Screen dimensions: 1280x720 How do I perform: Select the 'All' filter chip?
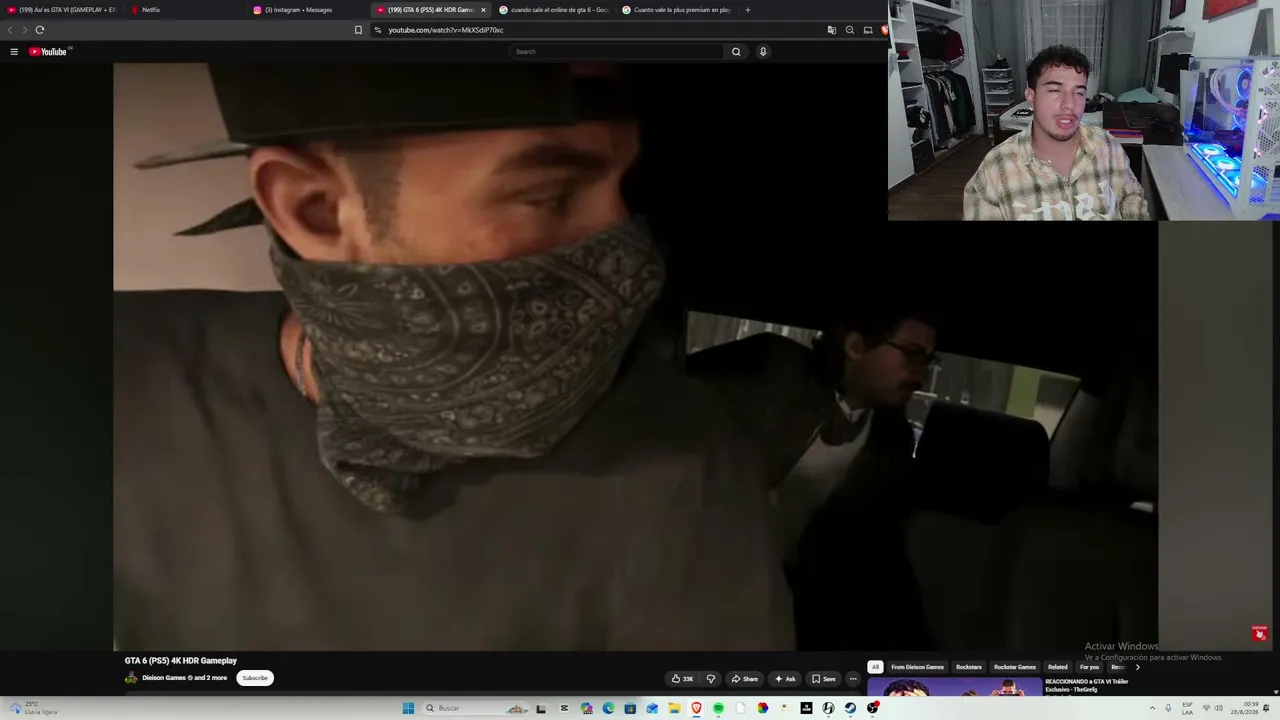(875, 667)
